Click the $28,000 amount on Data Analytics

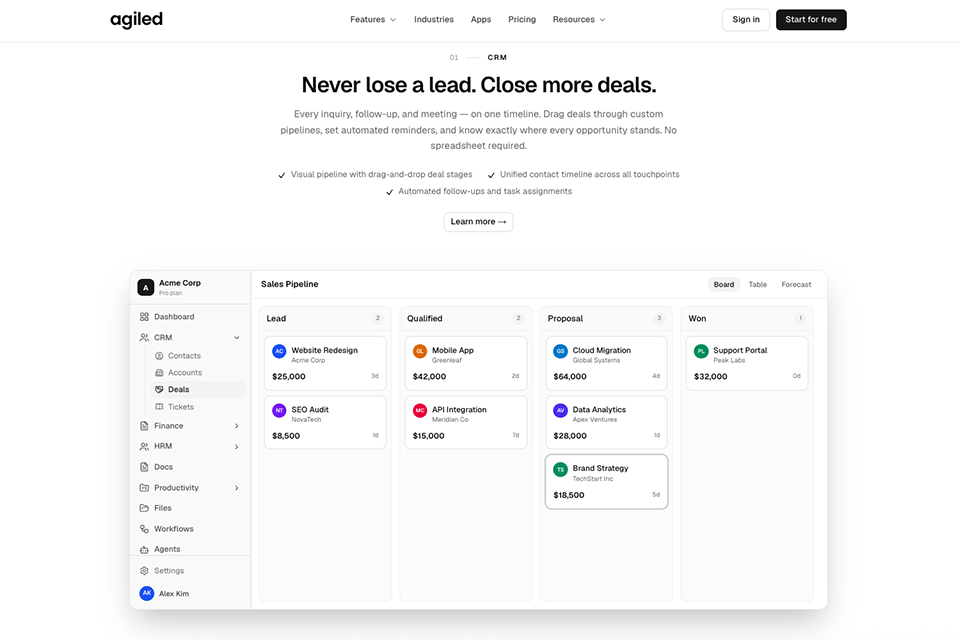pos(570,436)
